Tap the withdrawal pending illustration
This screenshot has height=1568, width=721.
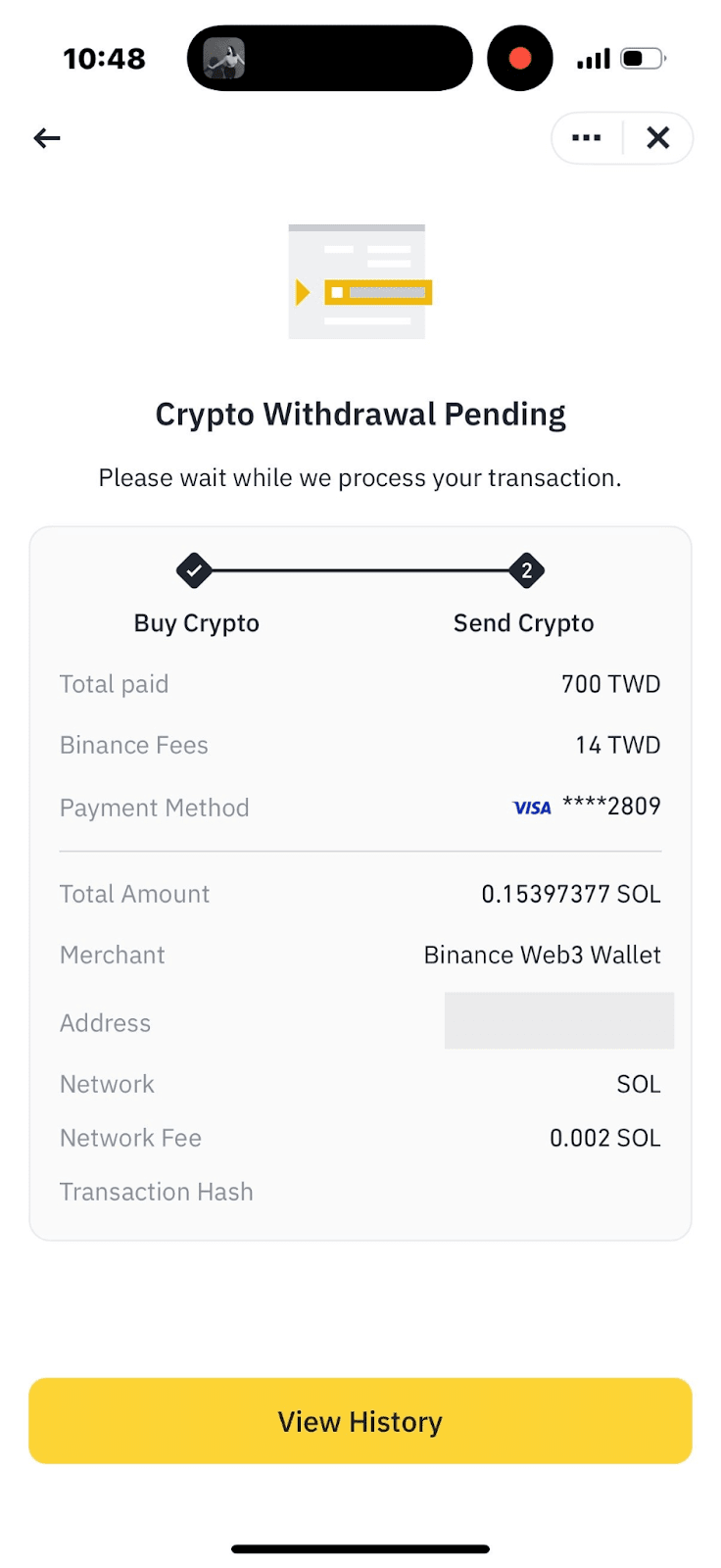point(360,282)
